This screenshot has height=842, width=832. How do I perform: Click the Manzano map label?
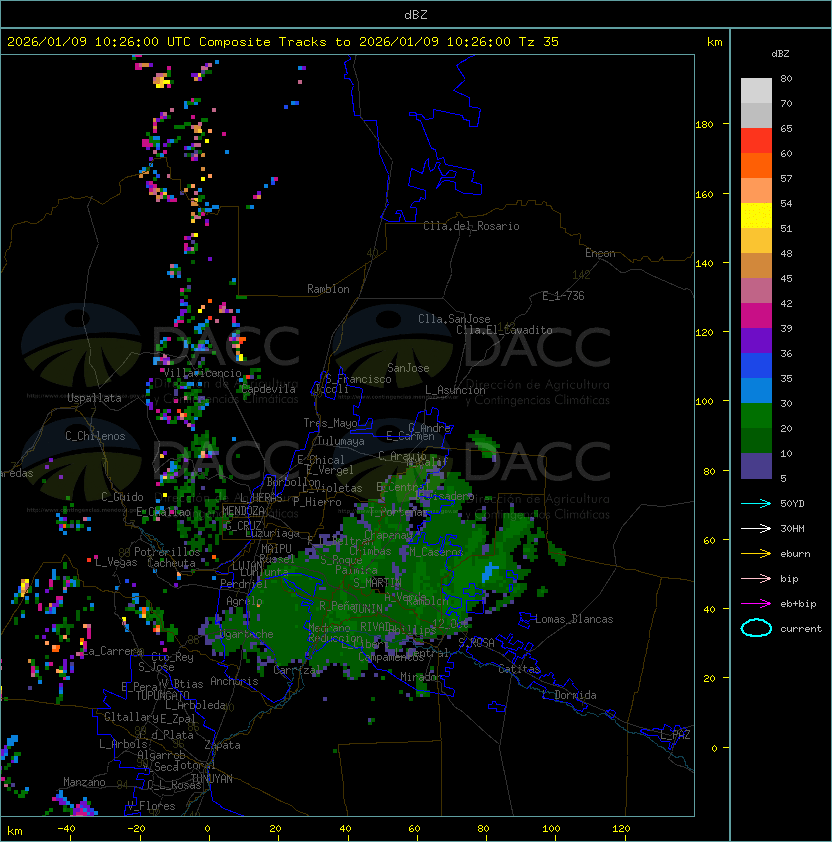click(x=84, y=782)
